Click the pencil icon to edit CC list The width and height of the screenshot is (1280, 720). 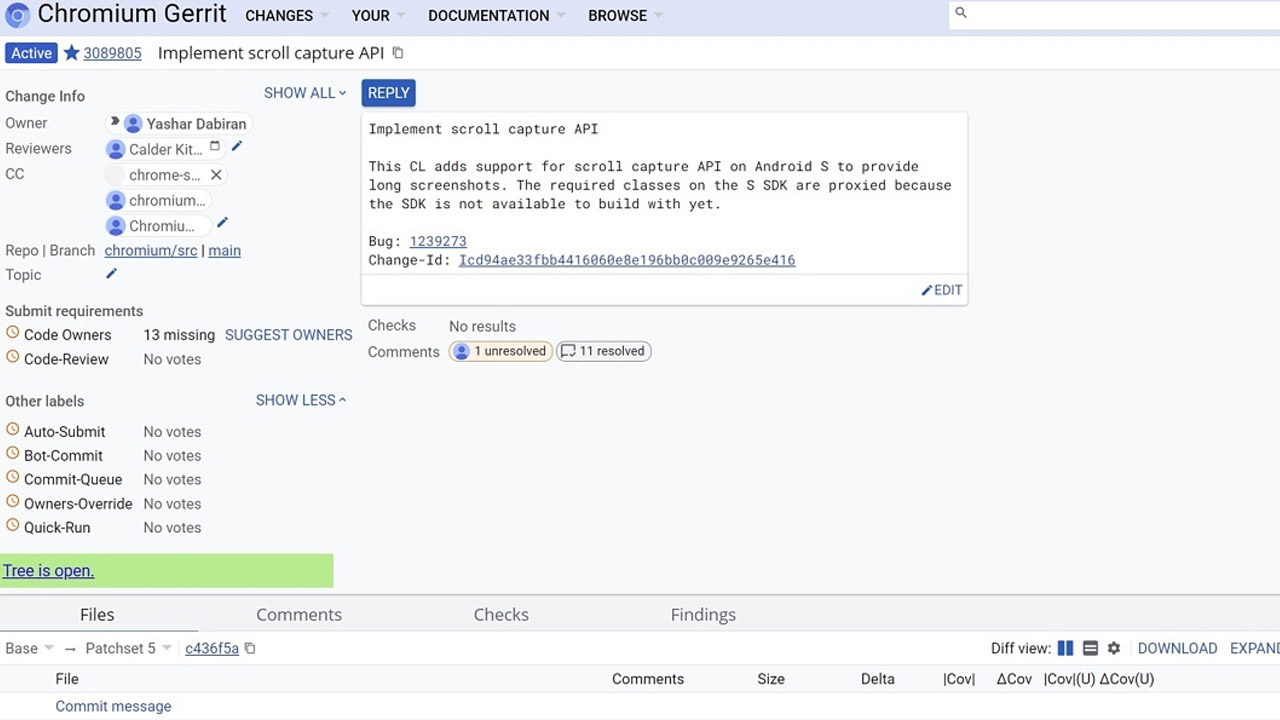(222, 222)
